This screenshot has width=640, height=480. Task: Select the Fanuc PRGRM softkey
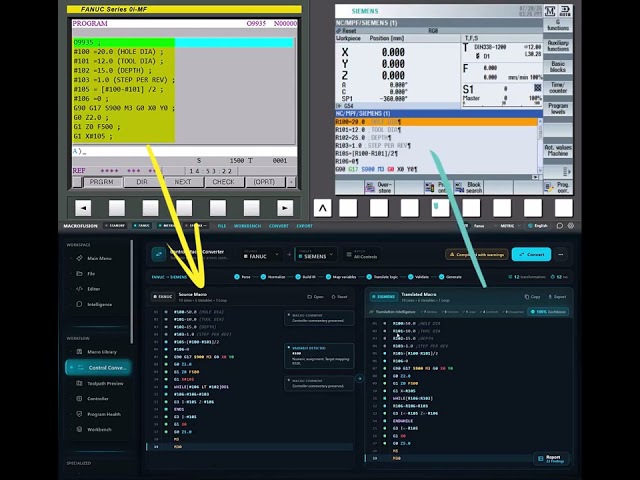click(102, 182)
